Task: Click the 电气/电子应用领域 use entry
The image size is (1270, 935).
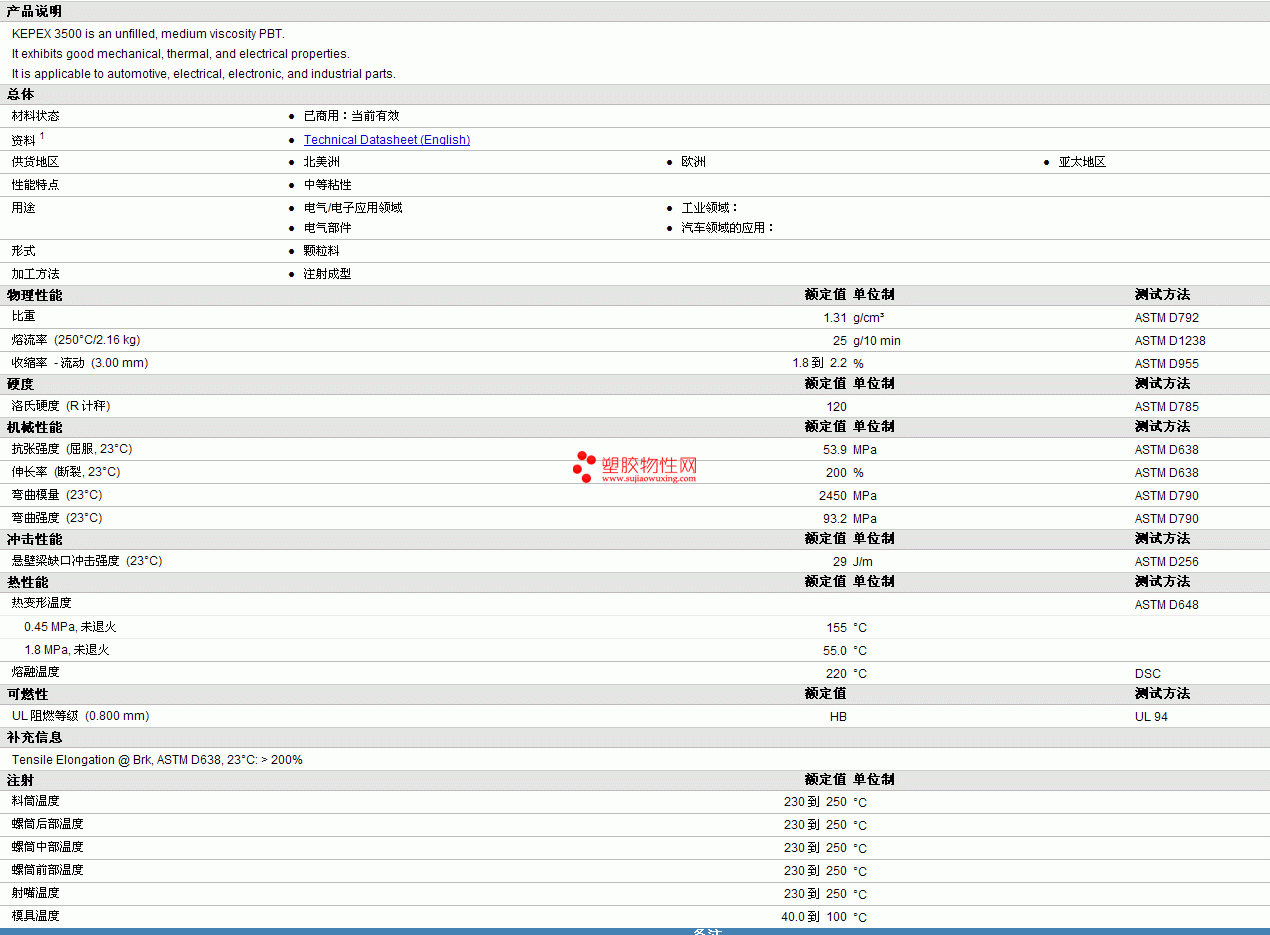Action: pyautogui.click(x=353, y=208)
